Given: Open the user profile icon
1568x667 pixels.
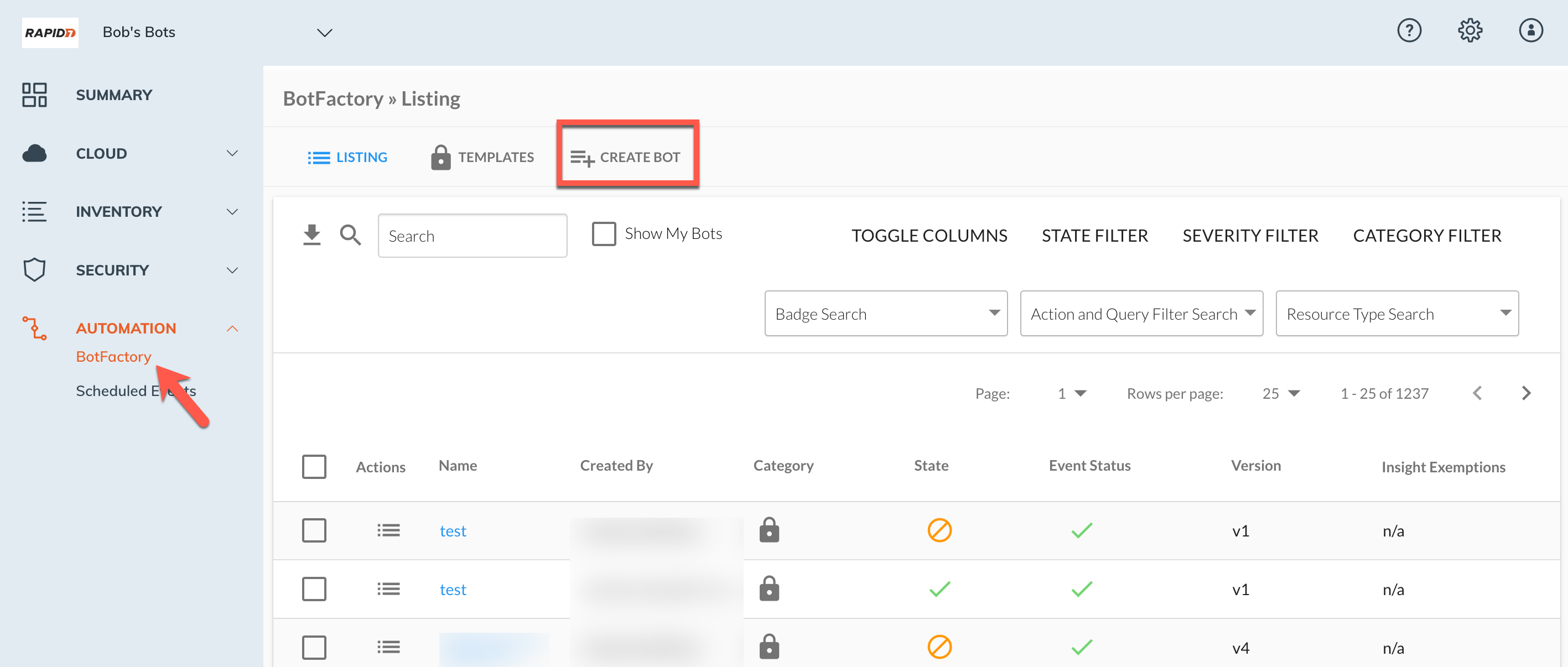Looking at the screenshot, I should point(1530,30).
